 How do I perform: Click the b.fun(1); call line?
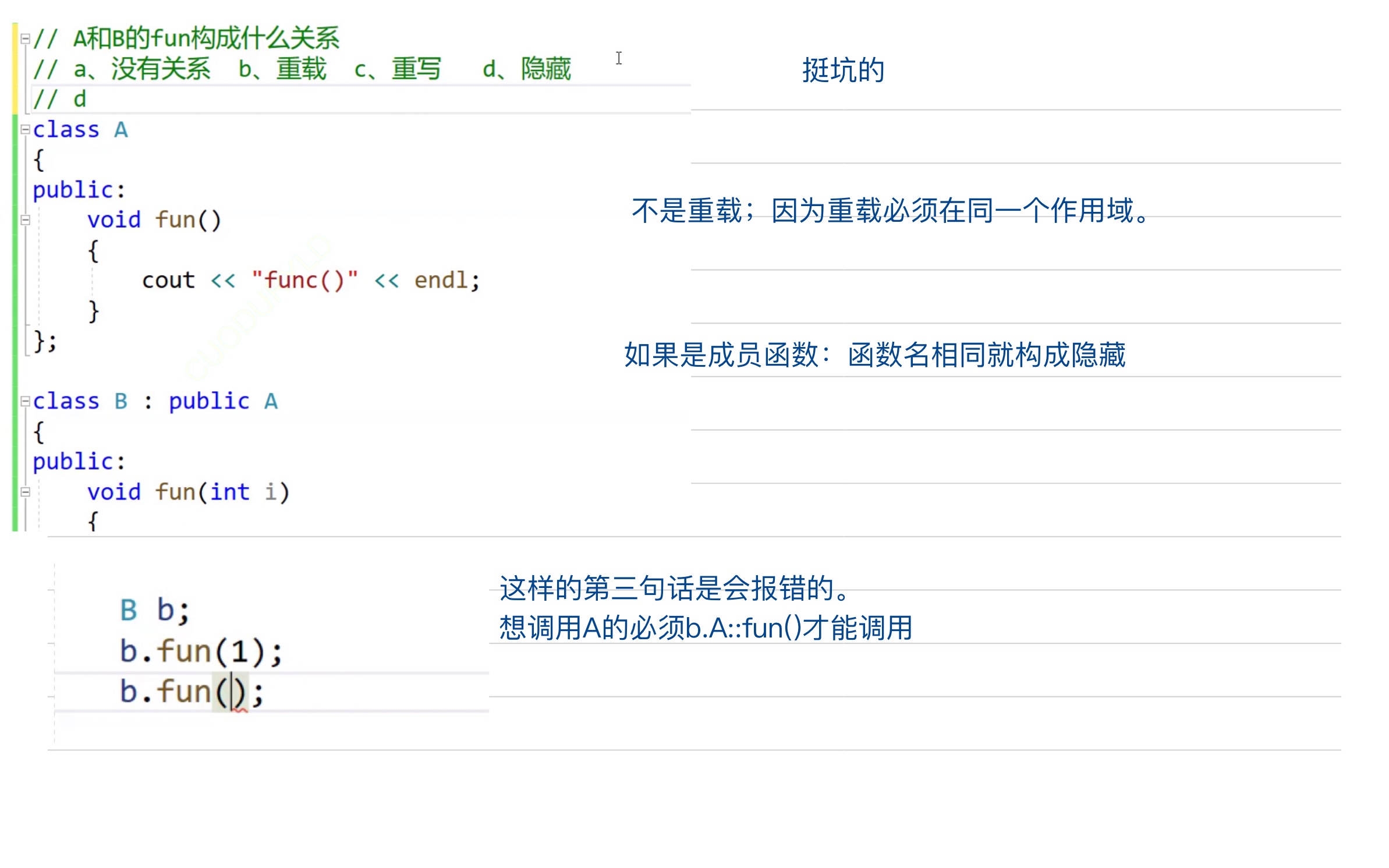[x=201, y=651]
